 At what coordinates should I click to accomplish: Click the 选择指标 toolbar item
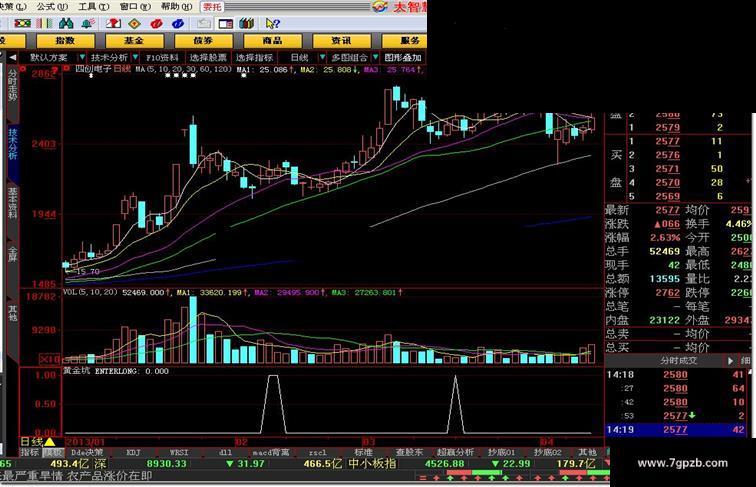click(x=255, y=57)
